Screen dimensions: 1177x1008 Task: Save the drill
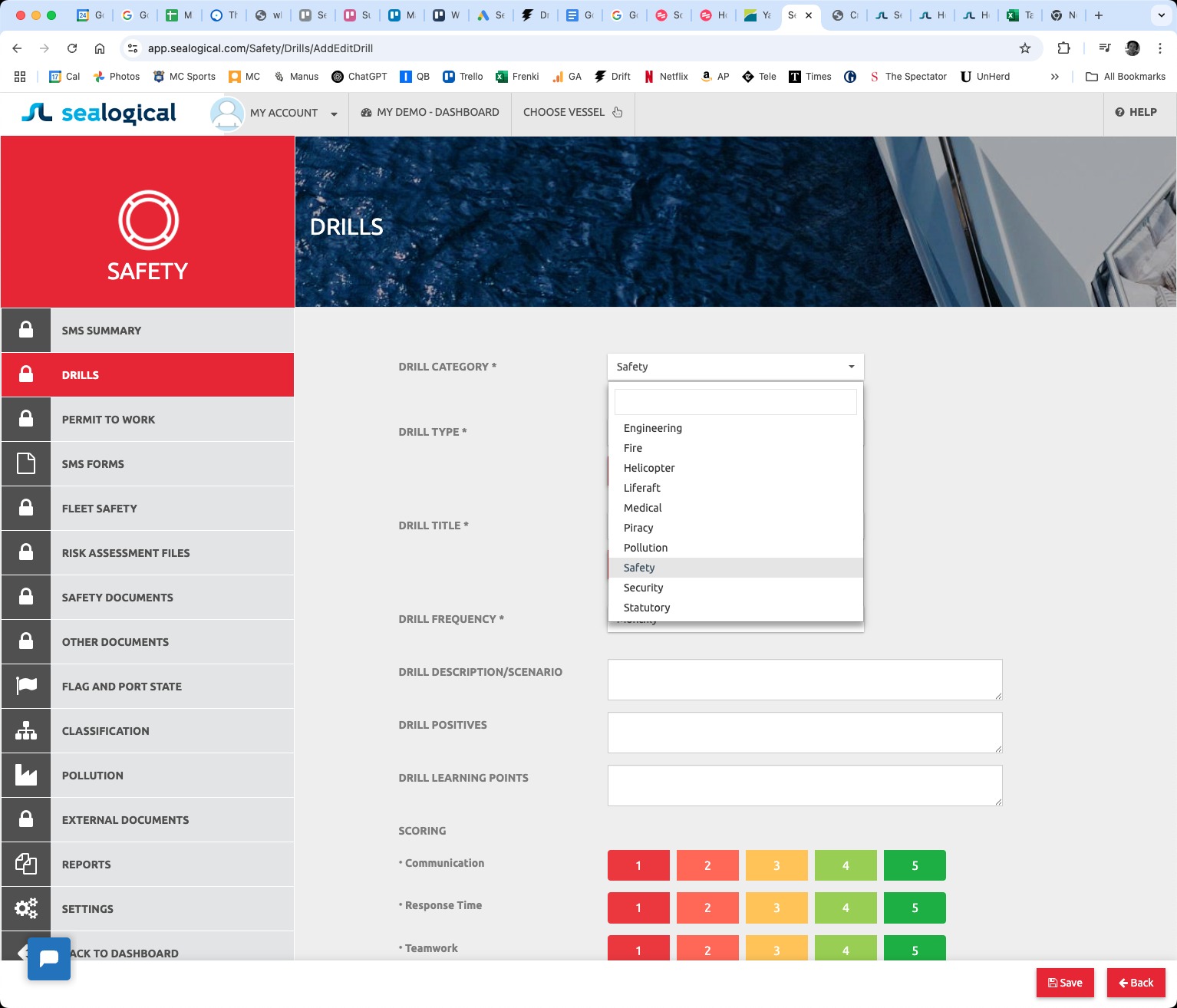(1065, 983)
